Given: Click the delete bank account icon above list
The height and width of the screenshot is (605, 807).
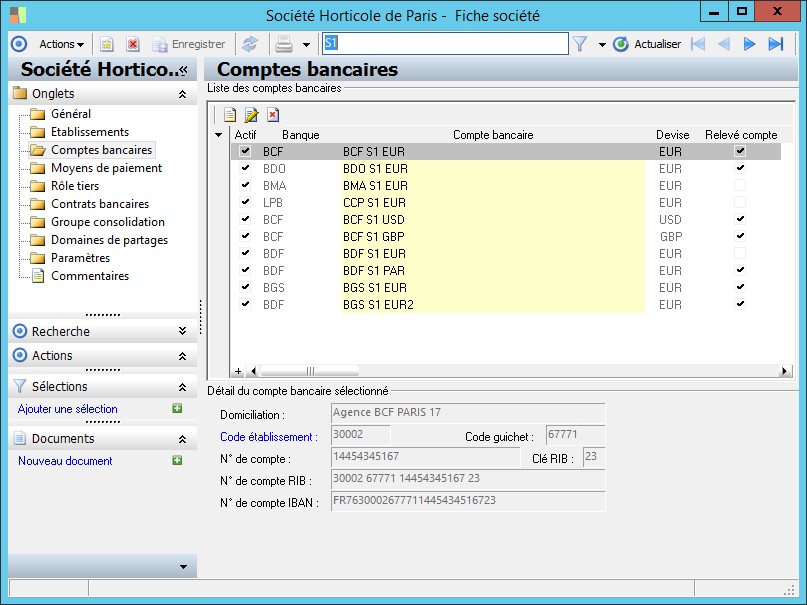Looking at the screenshot, I should click(272, 114).
